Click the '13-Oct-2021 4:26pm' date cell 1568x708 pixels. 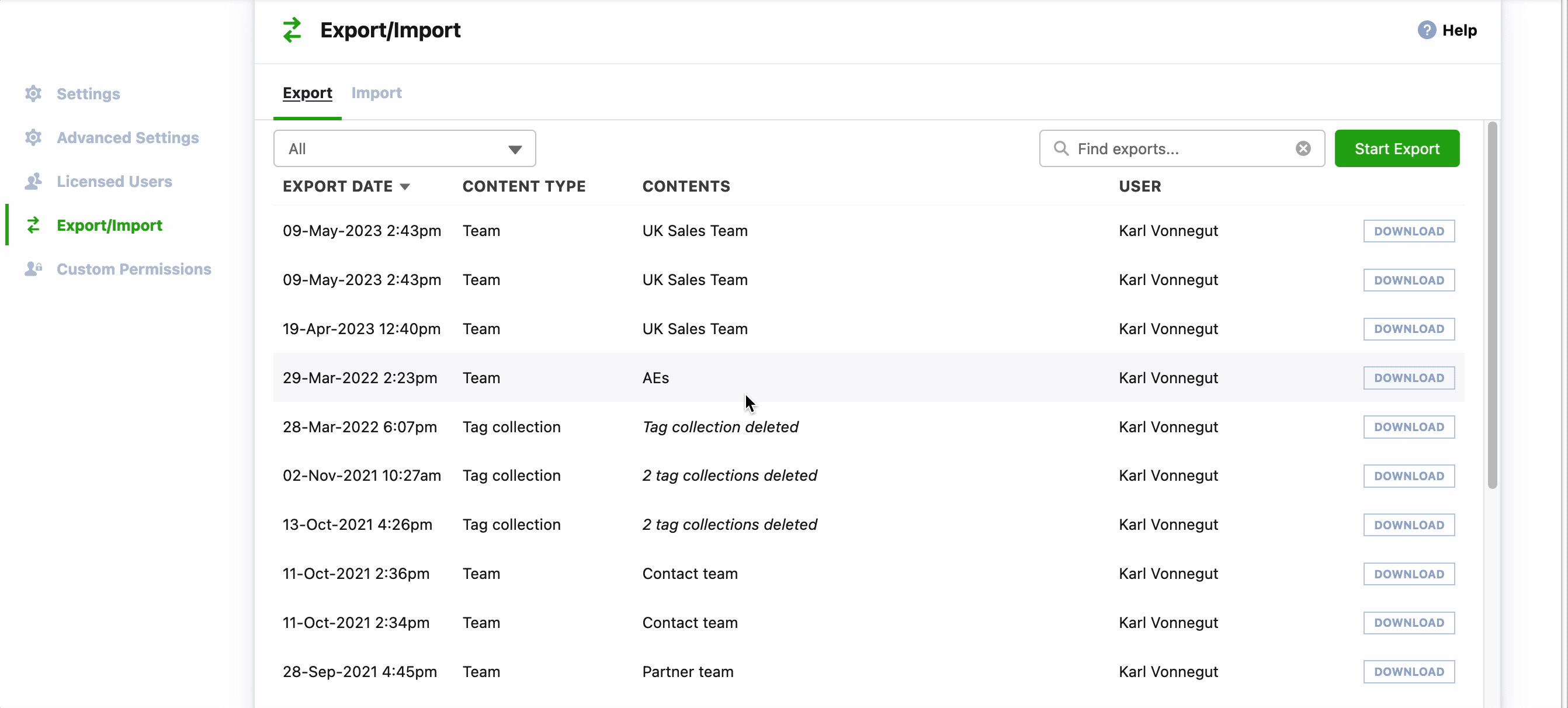(x=358, y=525)
